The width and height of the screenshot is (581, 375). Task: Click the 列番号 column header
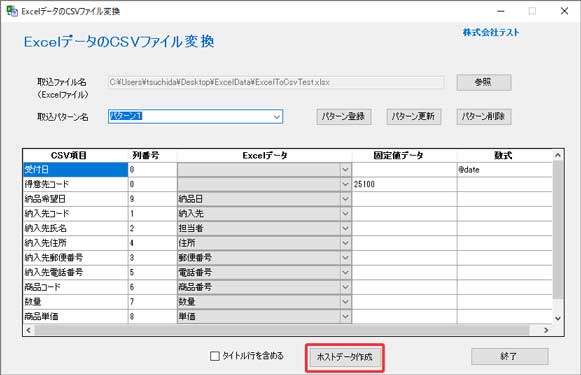click(153, 156)
